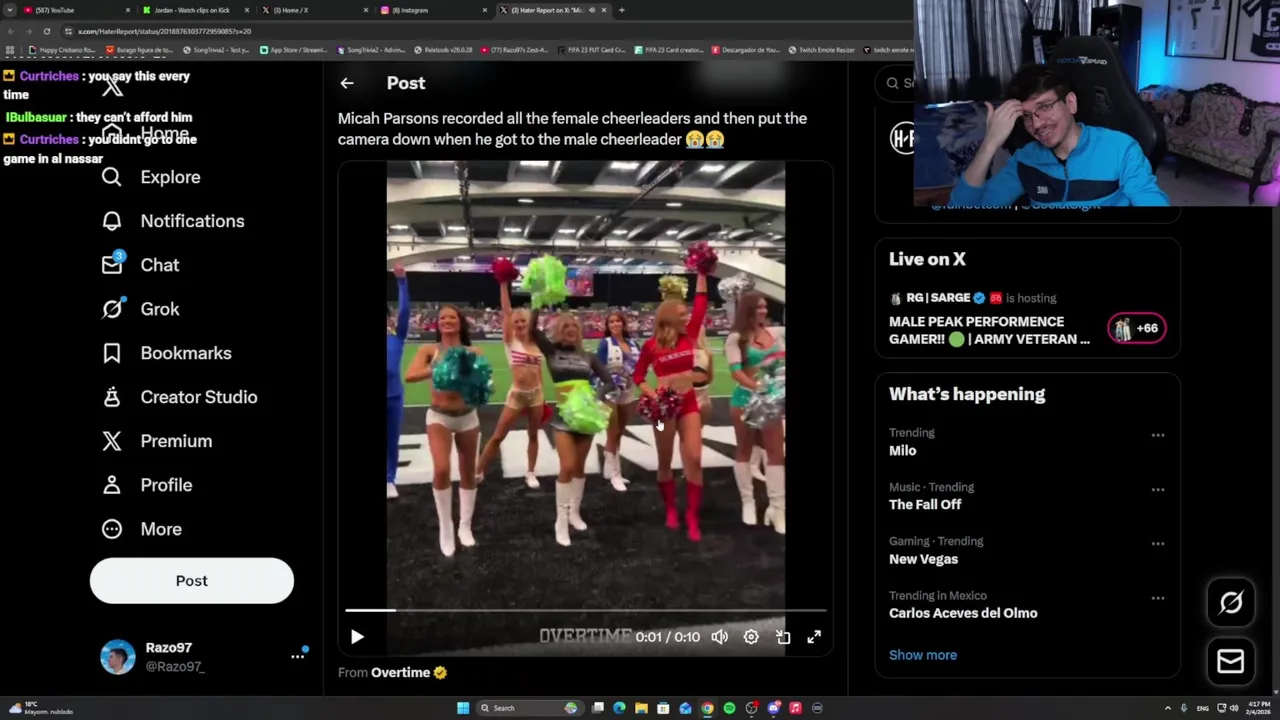The height and width of the screenshot is (720, 1280).
Task: Open Chat messages in sidebar
Action: 140,265
